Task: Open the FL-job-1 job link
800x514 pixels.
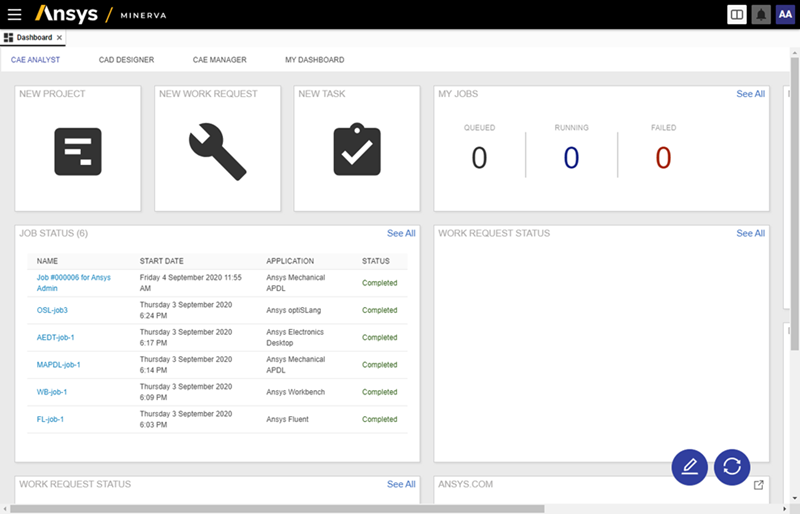Action: click(x=50, y=419)
